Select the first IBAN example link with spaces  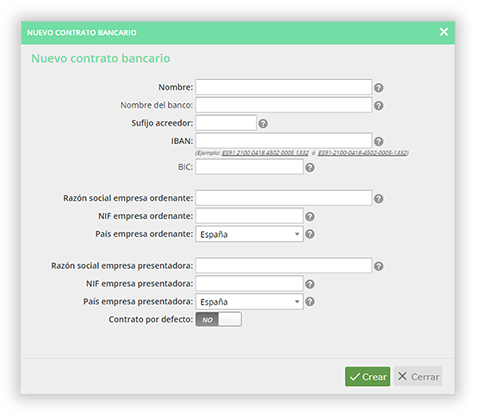click(x=265, y=153)
